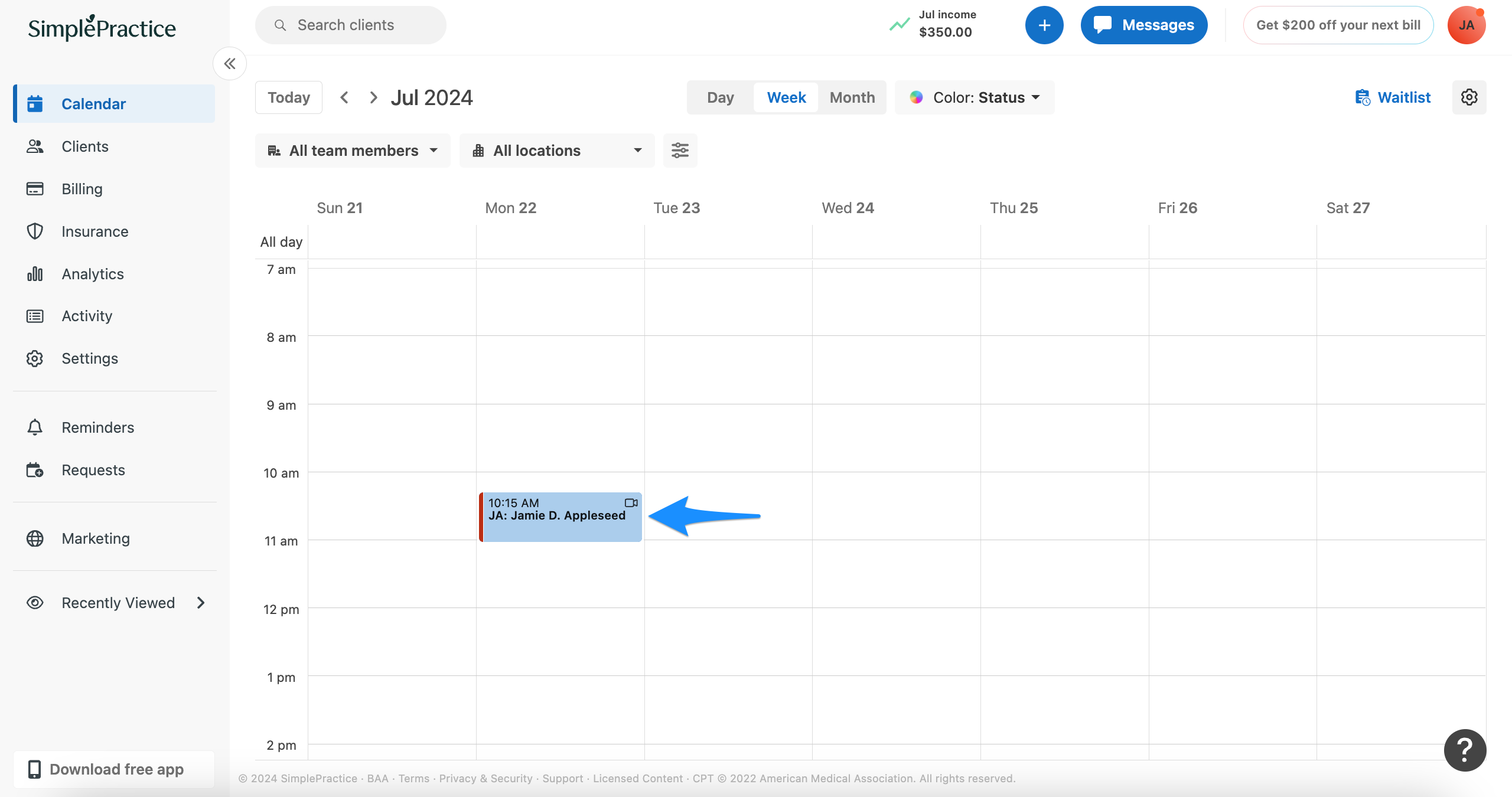The image size is (1512, 797).
Task: Open the Messages button
Action: coord(1144,25)
